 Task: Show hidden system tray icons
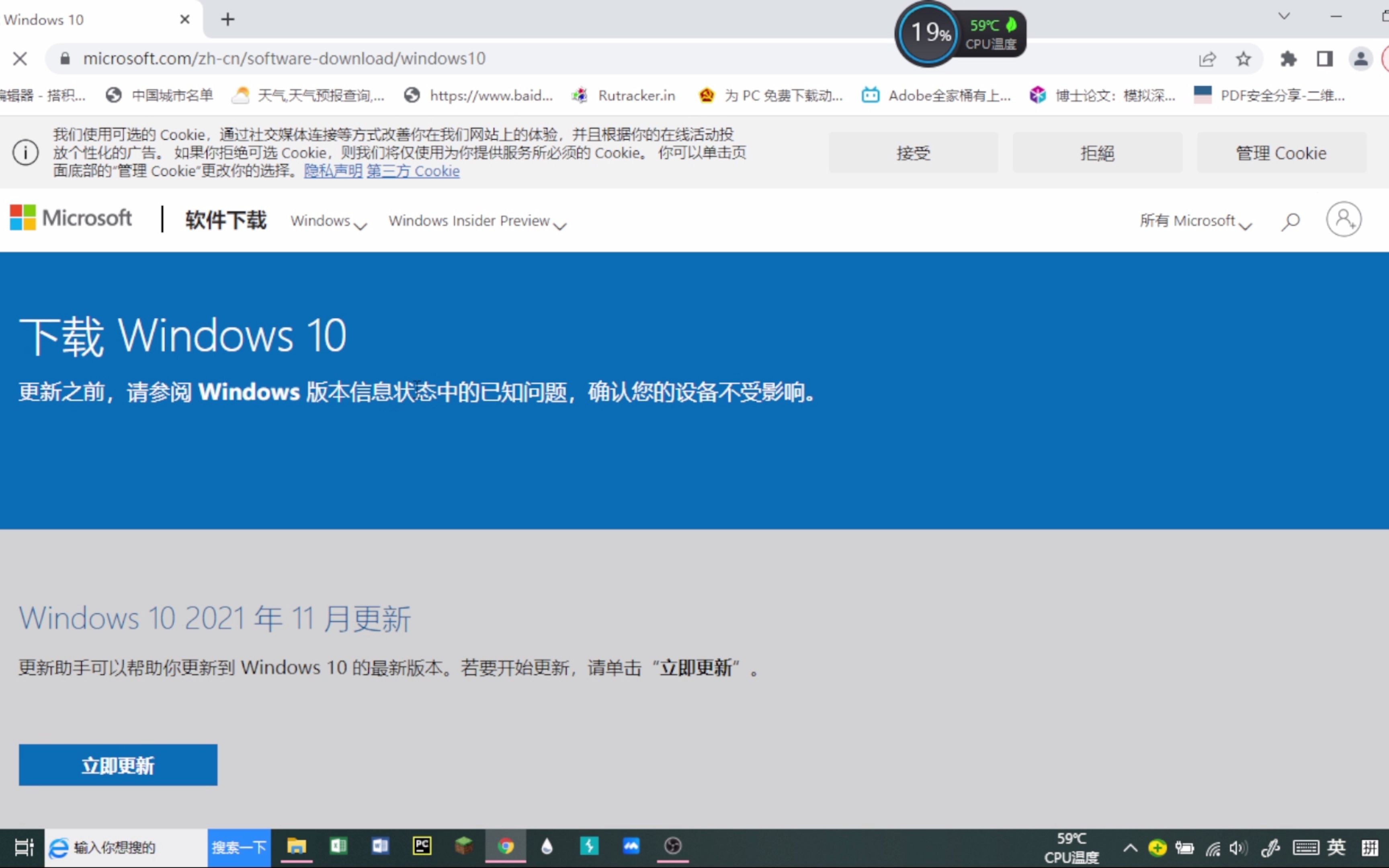click(x=1130, y=848)
